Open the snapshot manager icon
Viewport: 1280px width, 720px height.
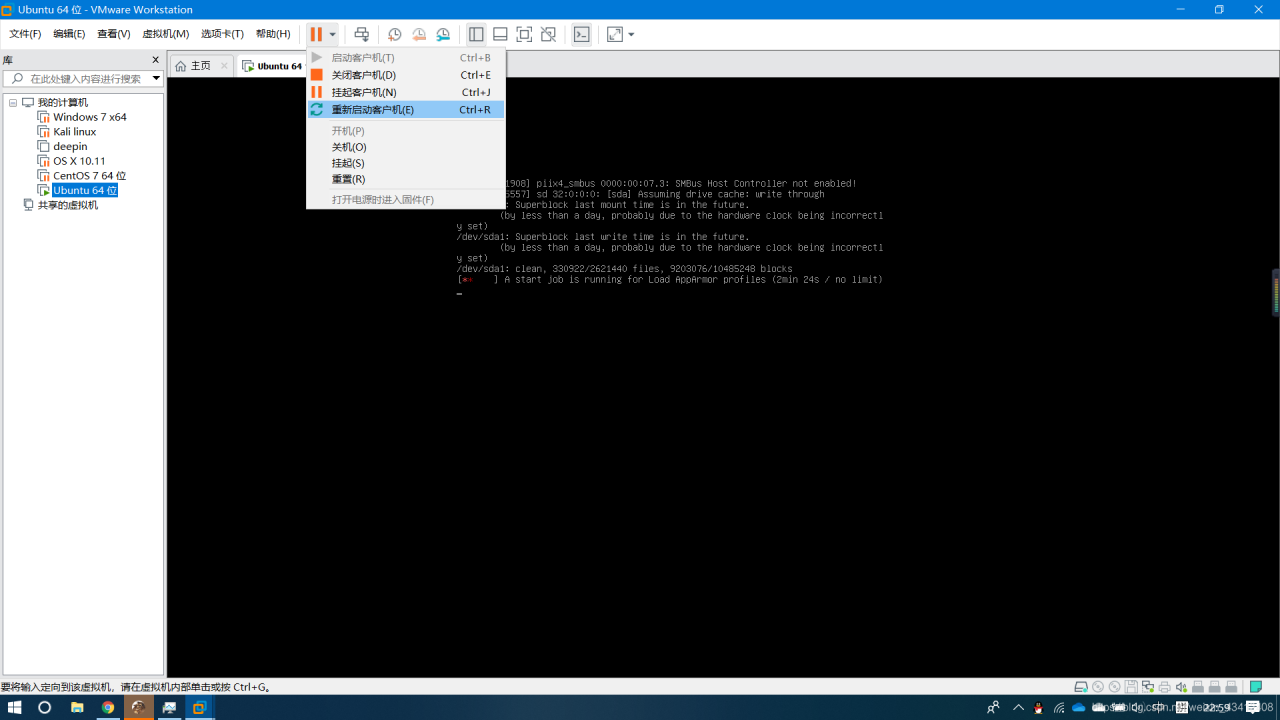443,34
